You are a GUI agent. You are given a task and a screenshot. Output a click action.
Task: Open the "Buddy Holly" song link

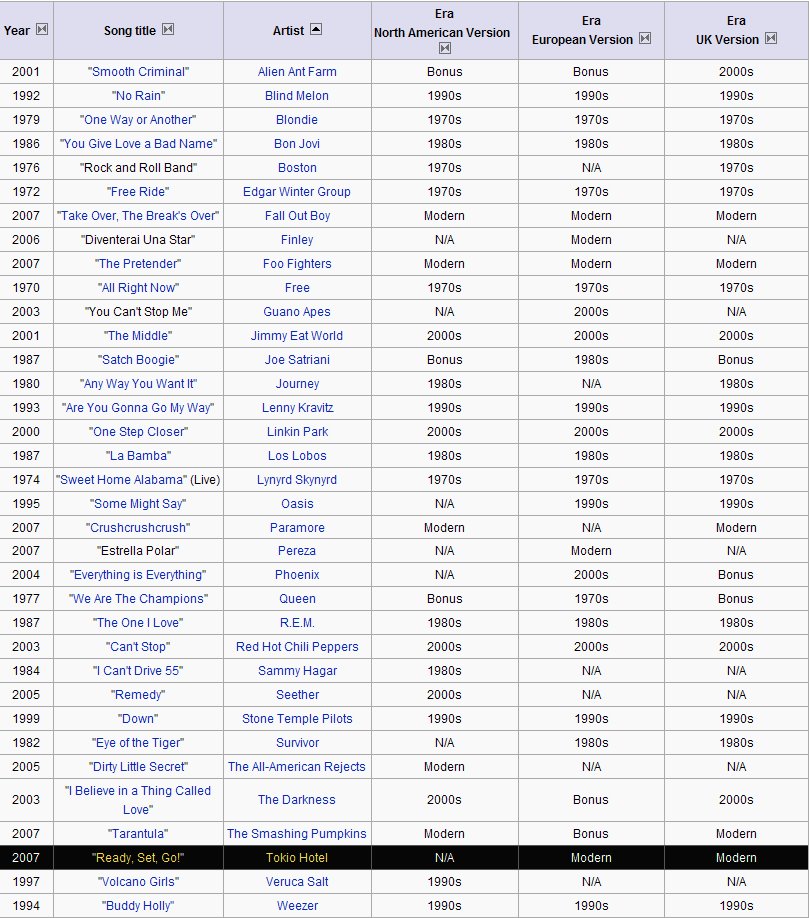pyautogui.click(x=138, y=906)
